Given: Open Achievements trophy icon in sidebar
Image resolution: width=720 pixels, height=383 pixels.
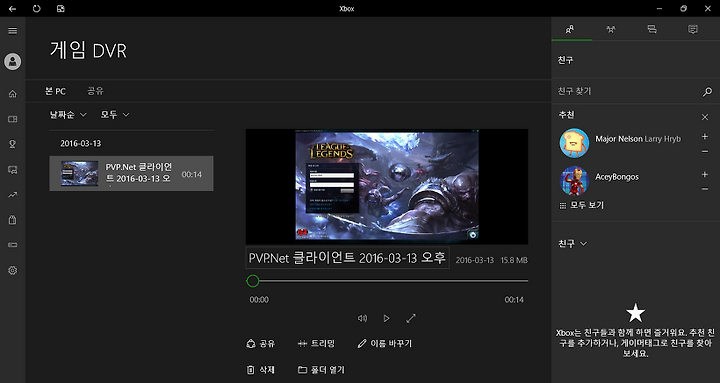Looking at the screenshot, I should (13, 144).
